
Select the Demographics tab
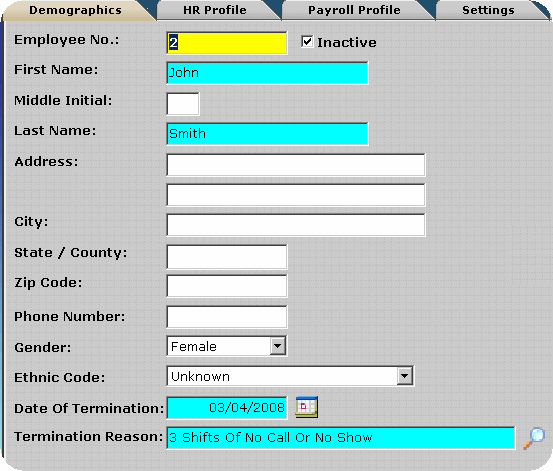75,10
